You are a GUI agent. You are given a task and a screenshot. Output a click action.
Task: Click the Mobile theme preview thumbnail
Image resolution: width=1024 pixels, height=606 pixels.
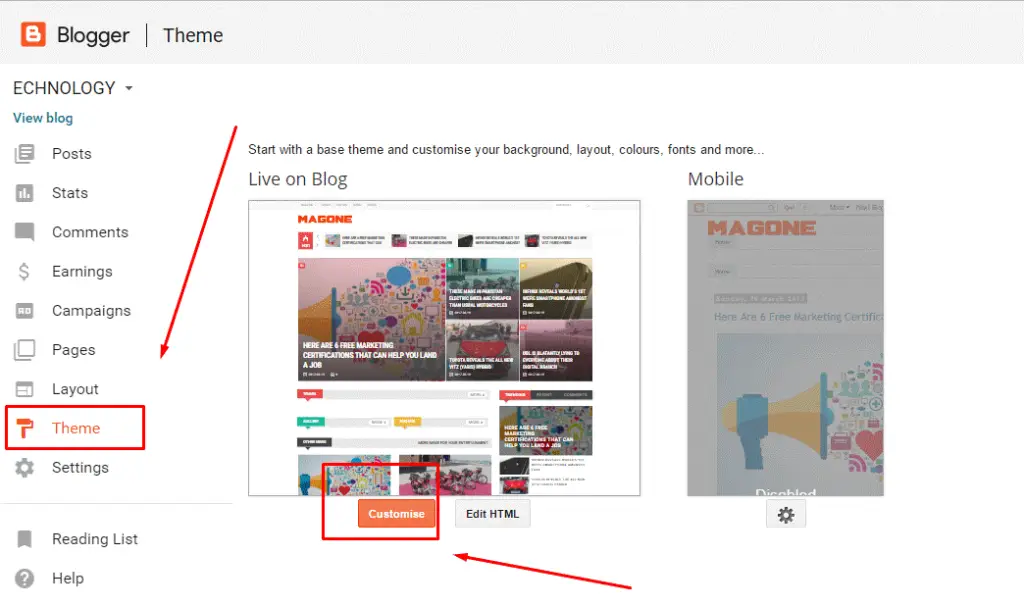[x=786, y=348]
